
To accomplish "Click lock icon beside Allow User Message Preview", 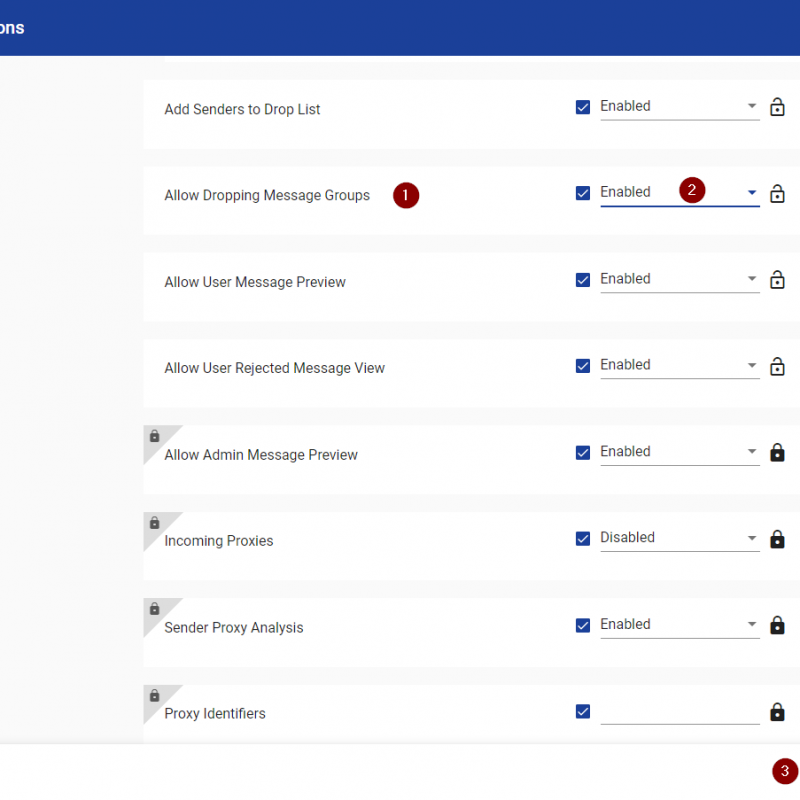I will click(x=777, y=280).
